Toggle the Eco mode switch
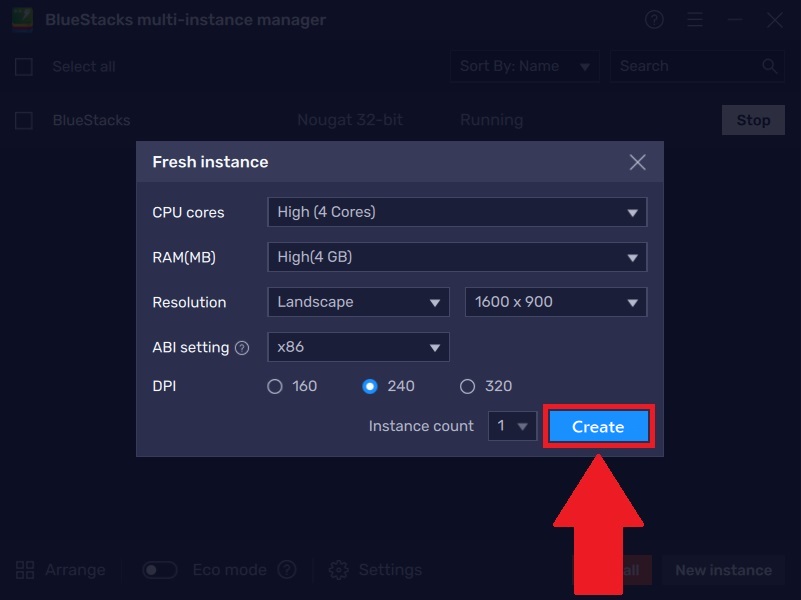The width and height of the screenshot is (801, 600). pyautogui.click(x=160, y=570)
